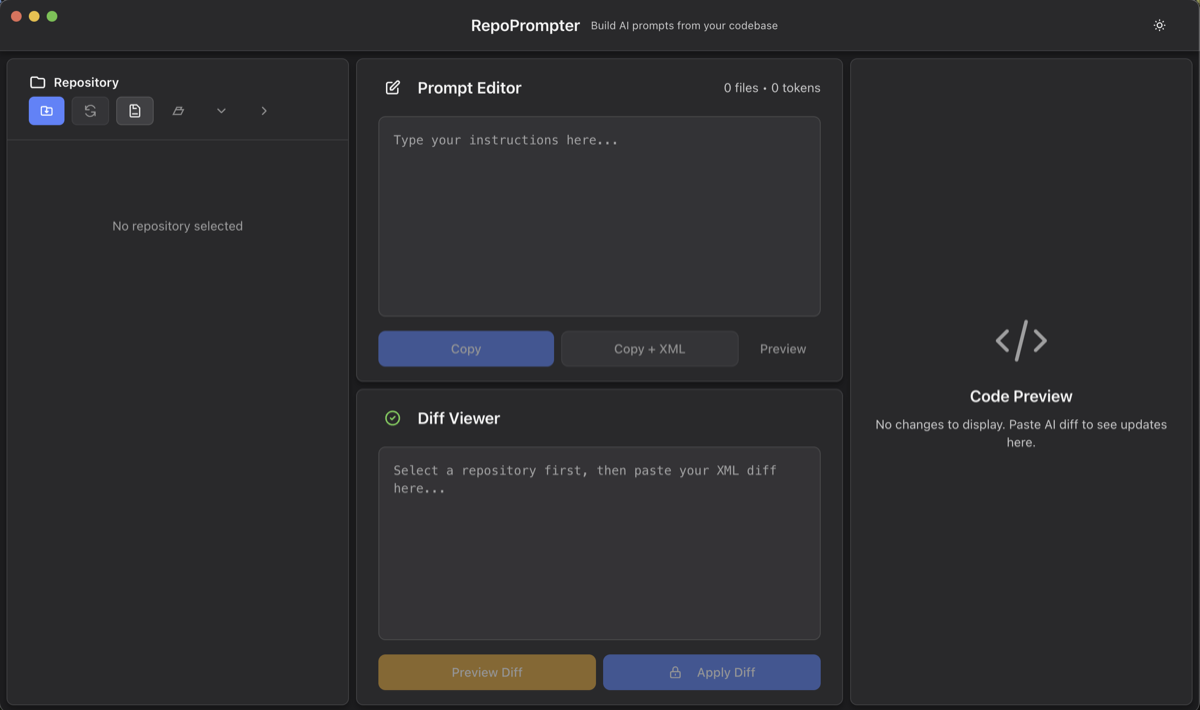Click the Code Preview code-brackets icon
Screen dimensions: 1200x710
click(1021, 341)
